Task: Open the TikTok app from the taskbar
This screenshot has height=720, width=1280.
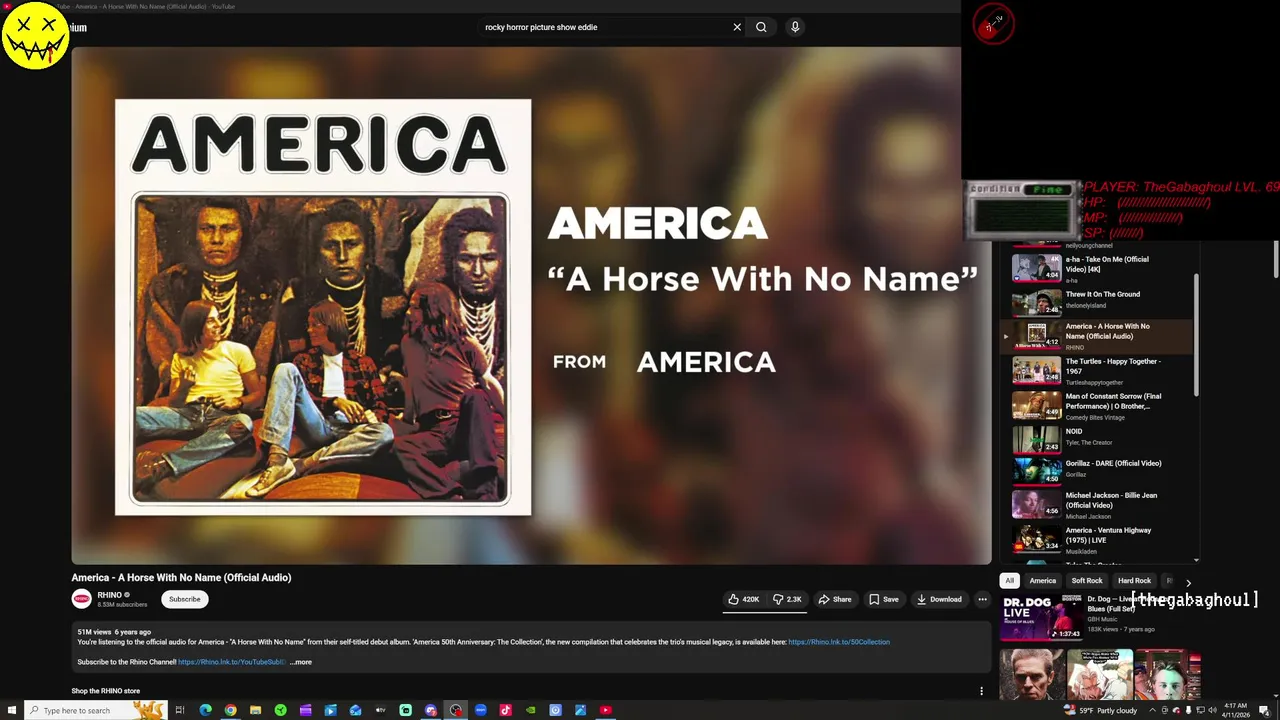Action: tap(505, 710)
